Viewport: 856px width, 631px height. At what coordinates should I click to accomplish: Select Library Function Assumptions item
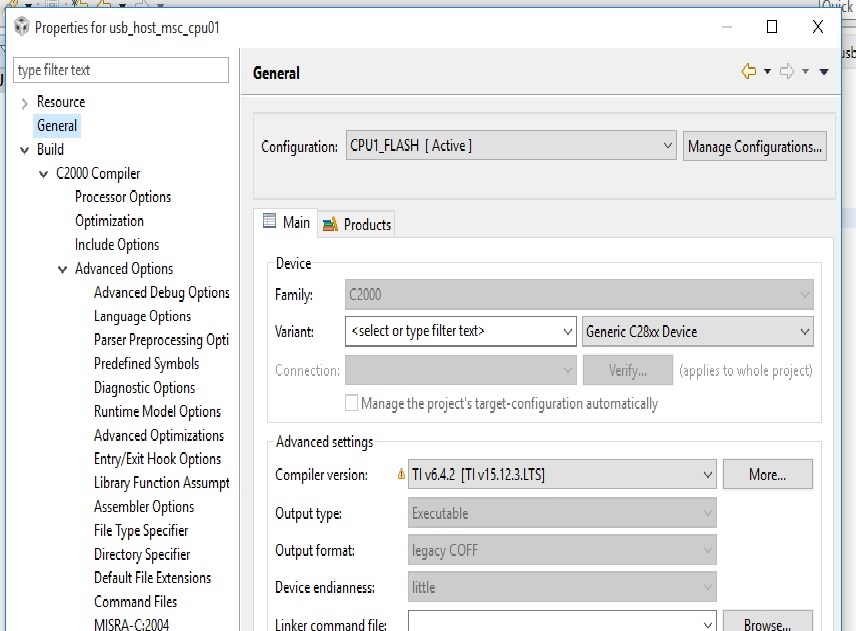click(162, 483)
